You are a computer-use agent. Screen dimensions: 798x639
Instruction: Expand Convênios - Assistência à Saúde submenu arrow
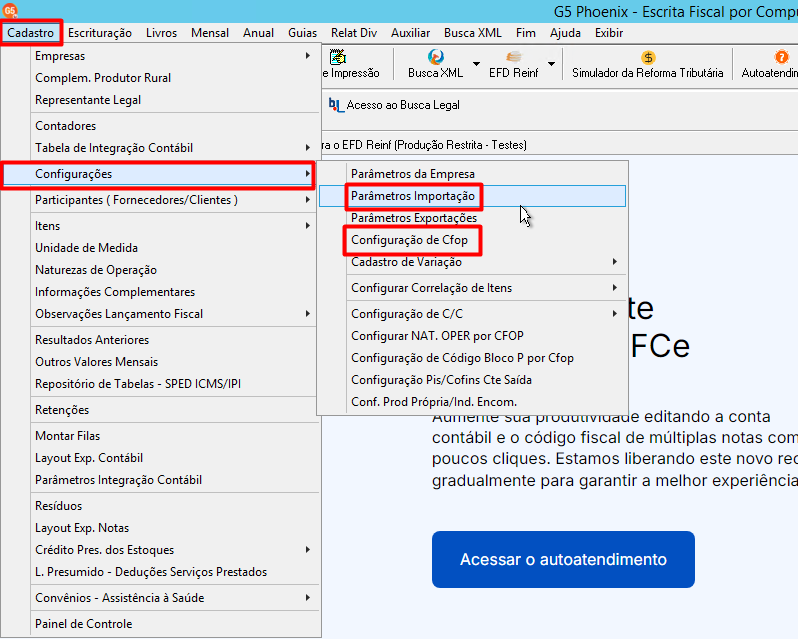[308, 597]
